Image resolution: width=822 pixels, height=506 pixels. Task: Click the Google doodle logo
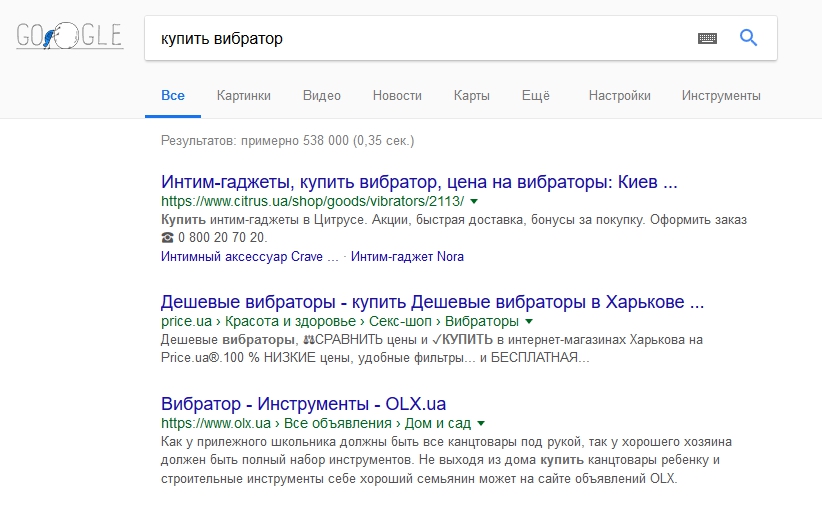pyautogui.click(x=70, y=36)
